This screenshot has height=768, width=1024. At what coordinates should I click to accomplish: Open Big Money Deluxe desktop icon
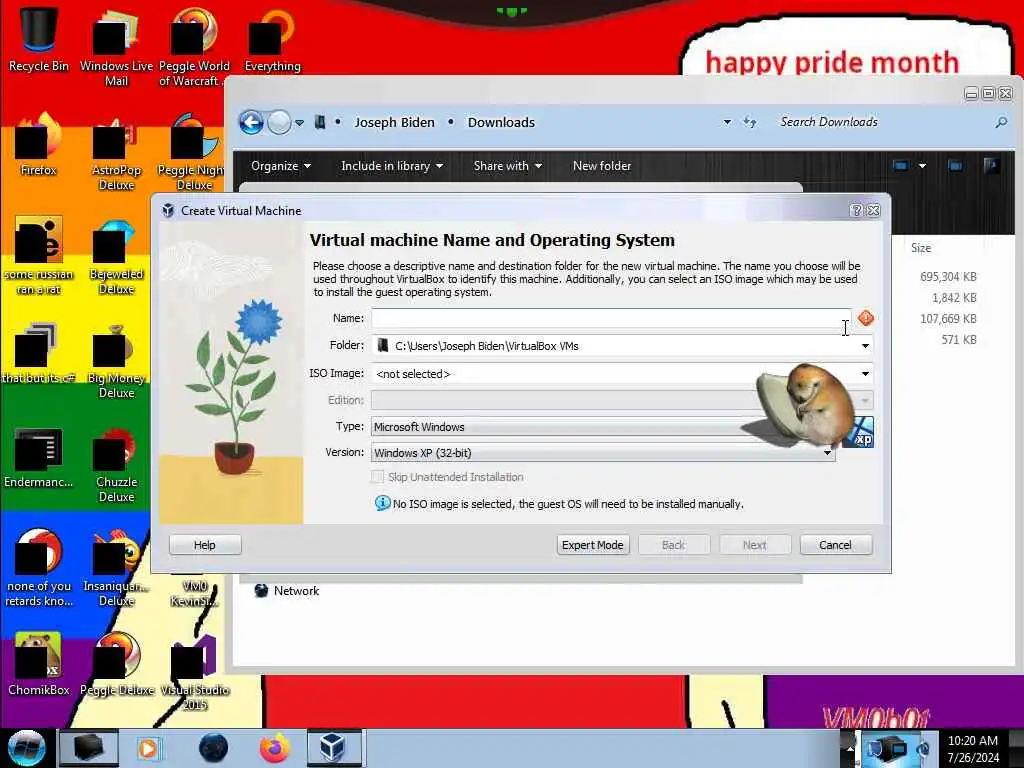(116, 360)
